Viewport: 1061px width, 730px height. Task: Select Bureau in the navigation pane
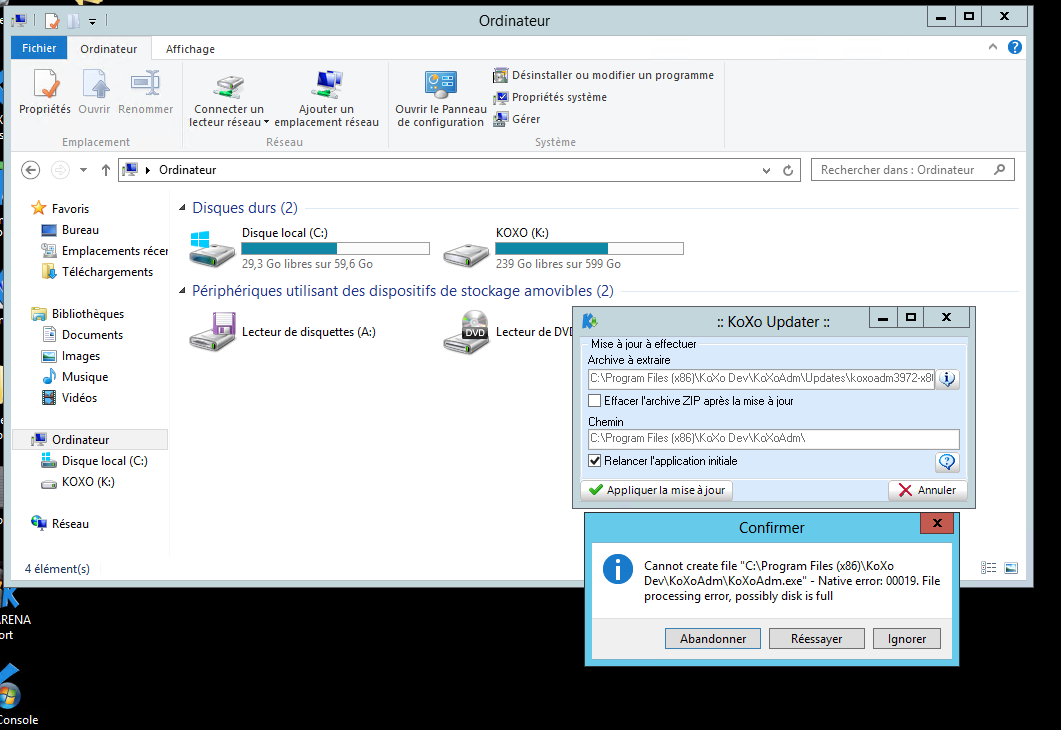tap(70, 230)
